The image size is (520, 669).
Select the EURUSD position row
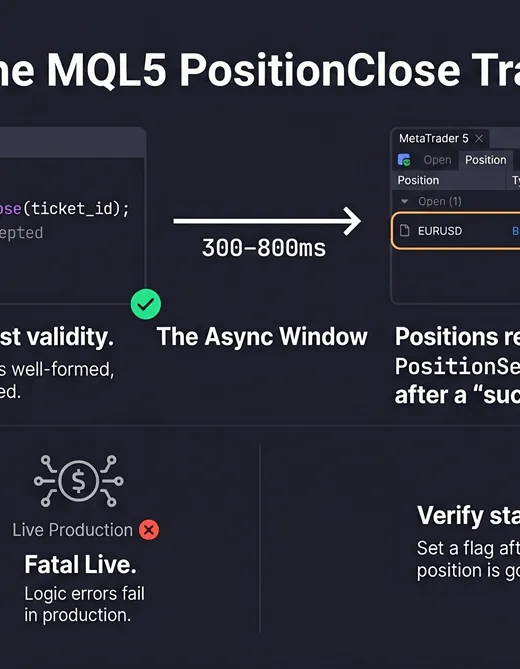coord(456,231)
